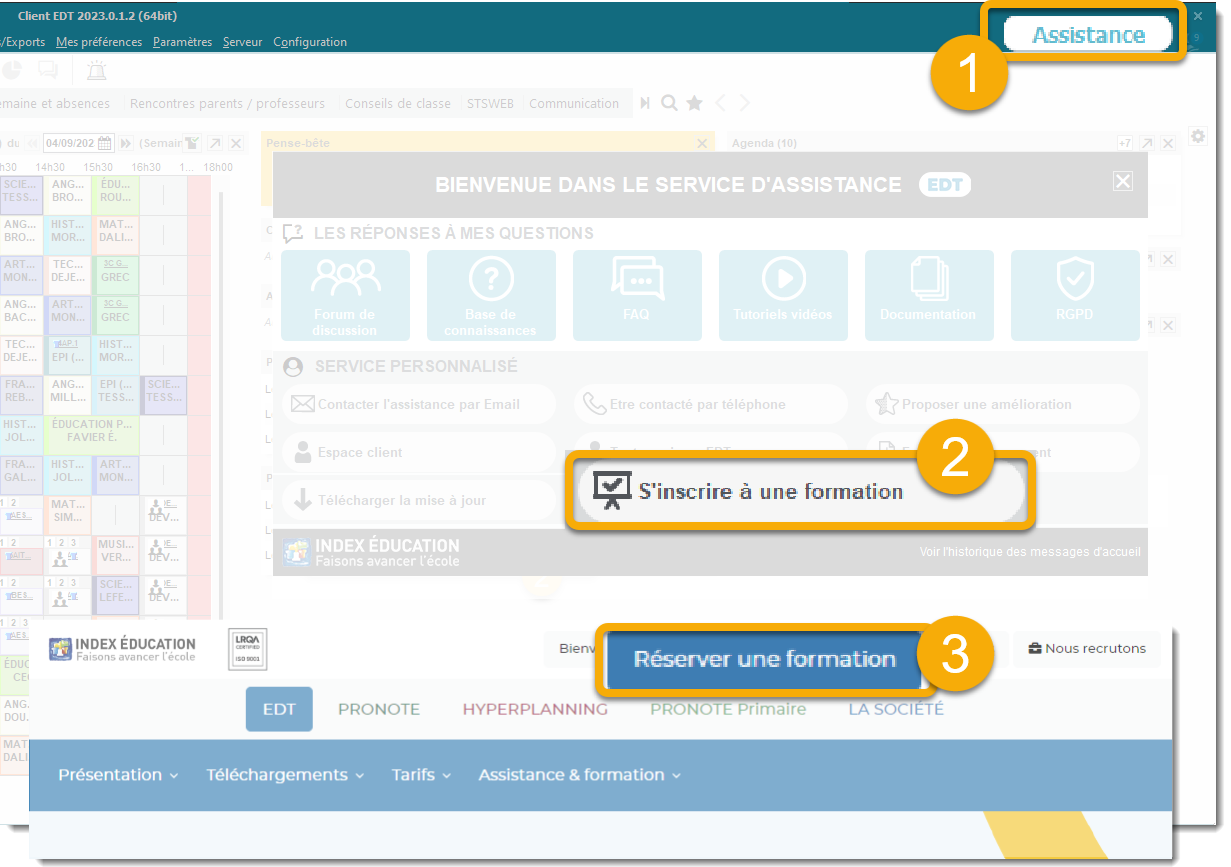Viewport: 1231px width, 867px height.
Task: Close the assistance service dialog
Action: tap(1123, 180)
